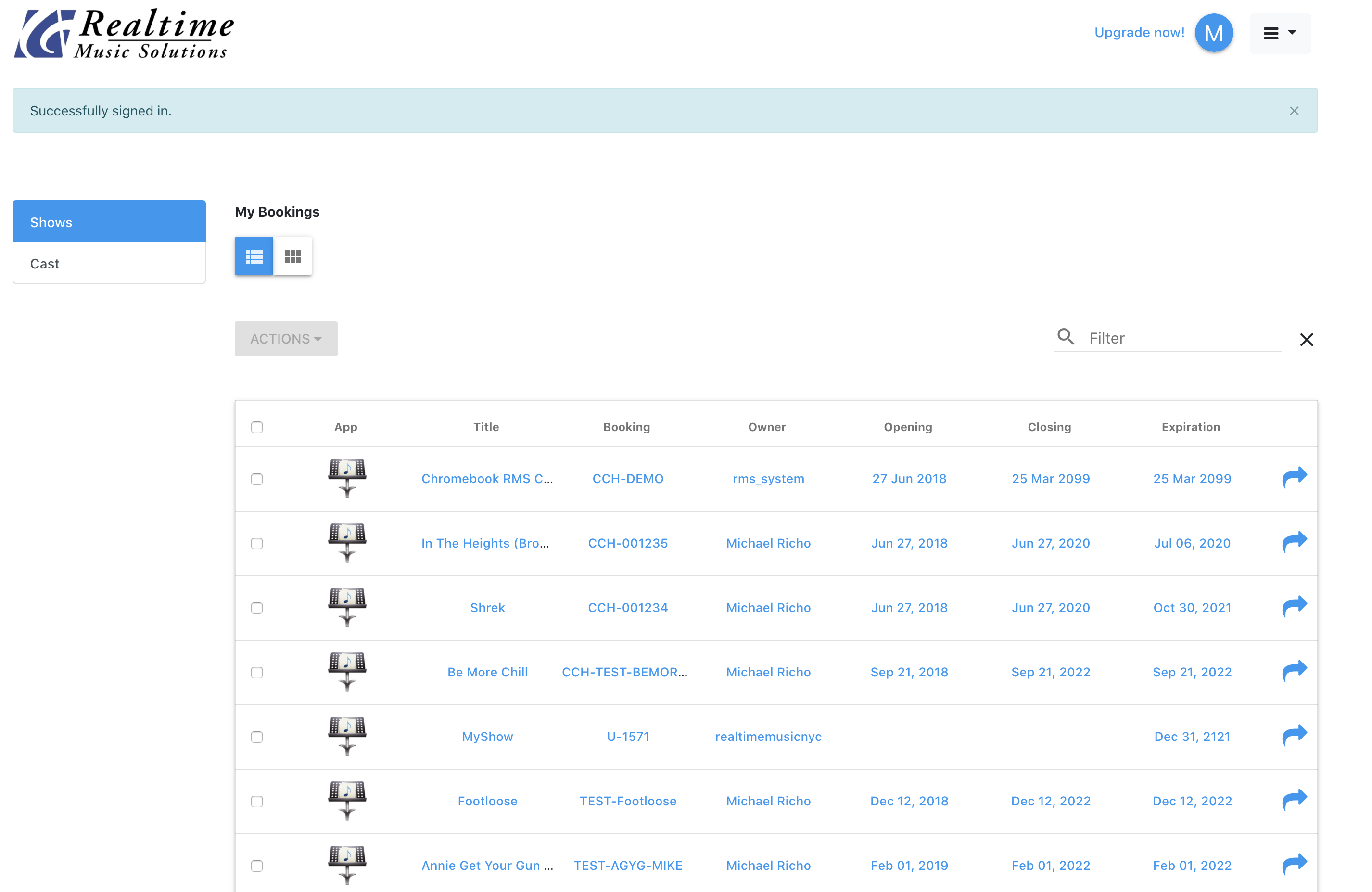Click expiration date Dec 31, 2121
Screen dimensions: 1372x892
(1192, 737)
